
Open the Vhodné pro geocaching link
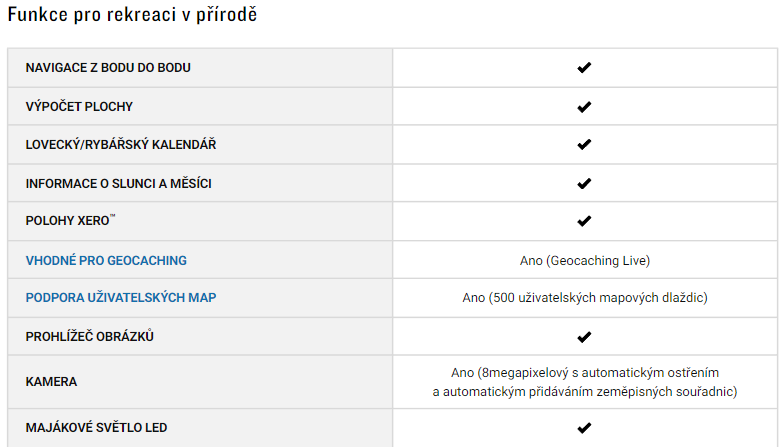[106, 261]
